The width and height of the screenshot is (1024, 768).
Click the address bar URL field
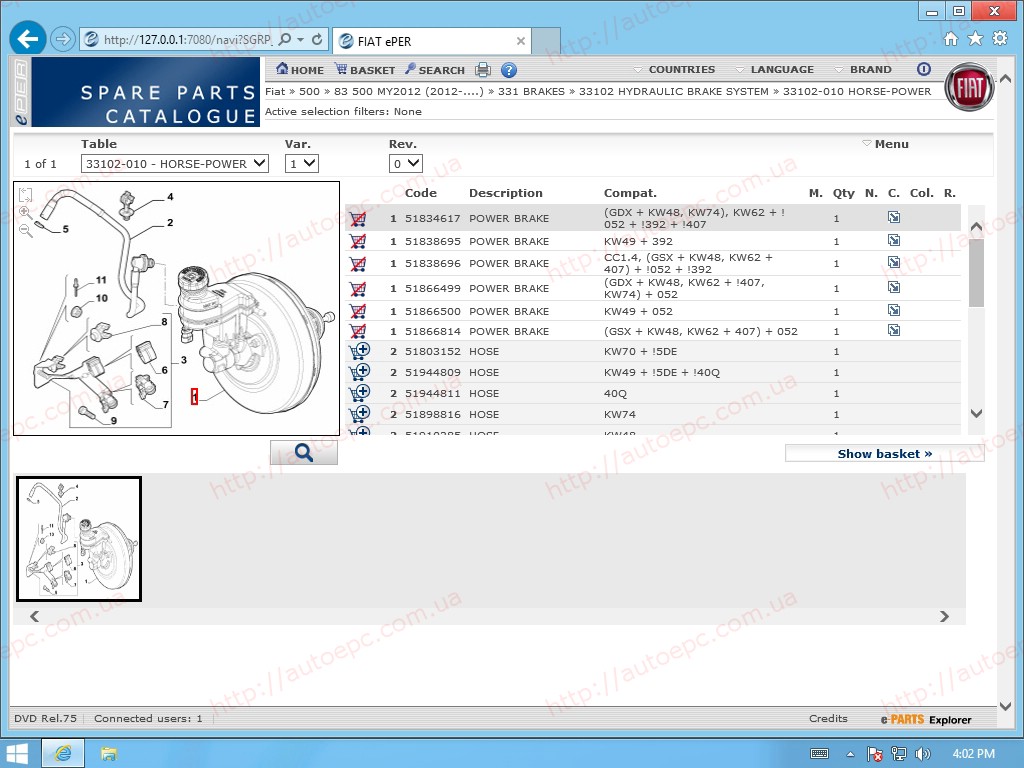(x=187, y=40)
